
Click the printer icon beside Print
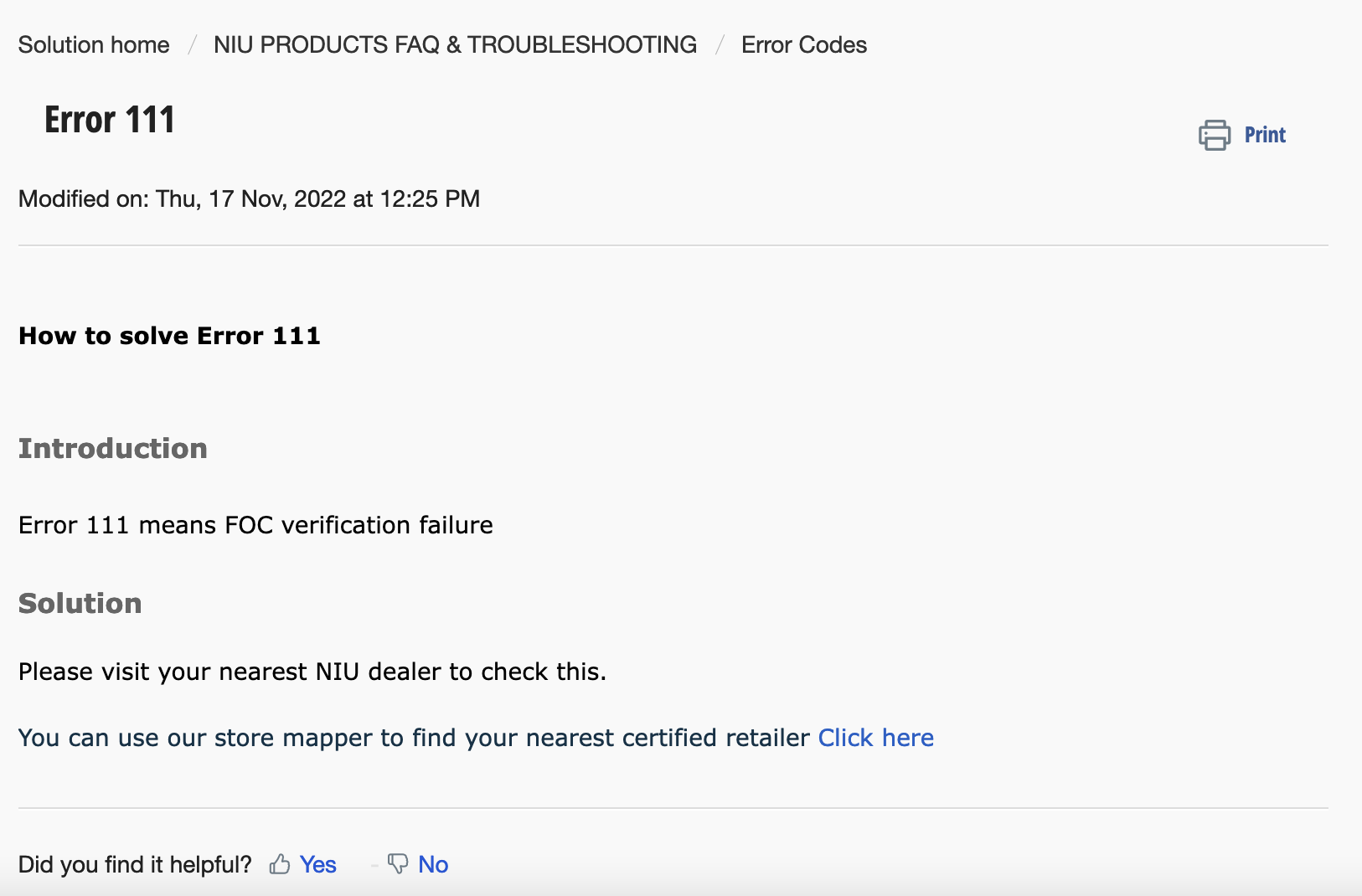(1214, 135)
